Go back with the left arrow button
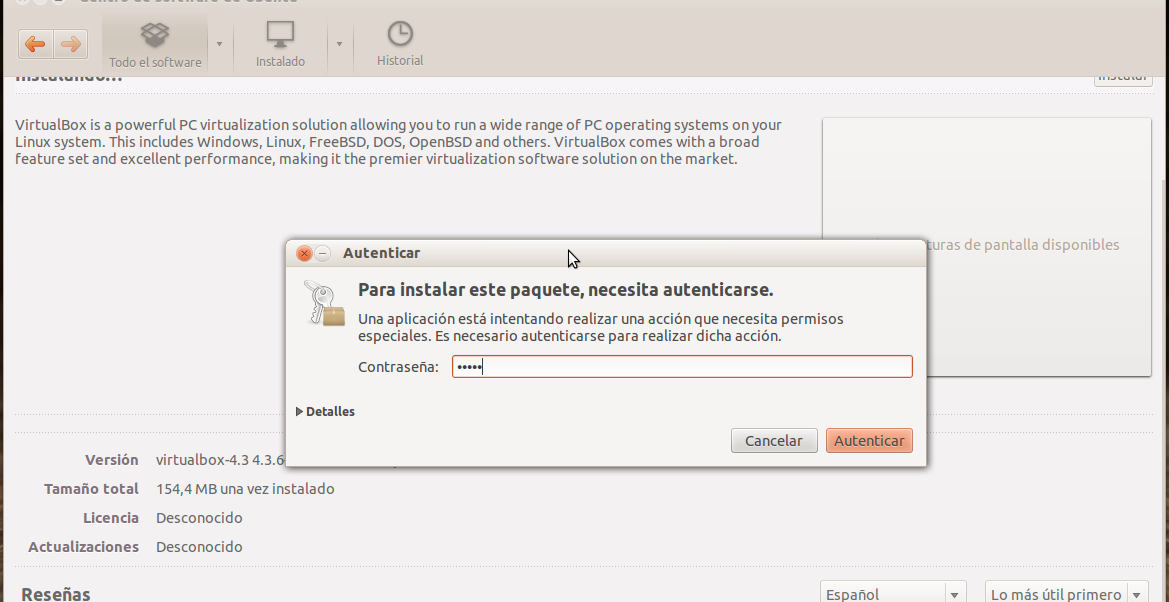 35,44
